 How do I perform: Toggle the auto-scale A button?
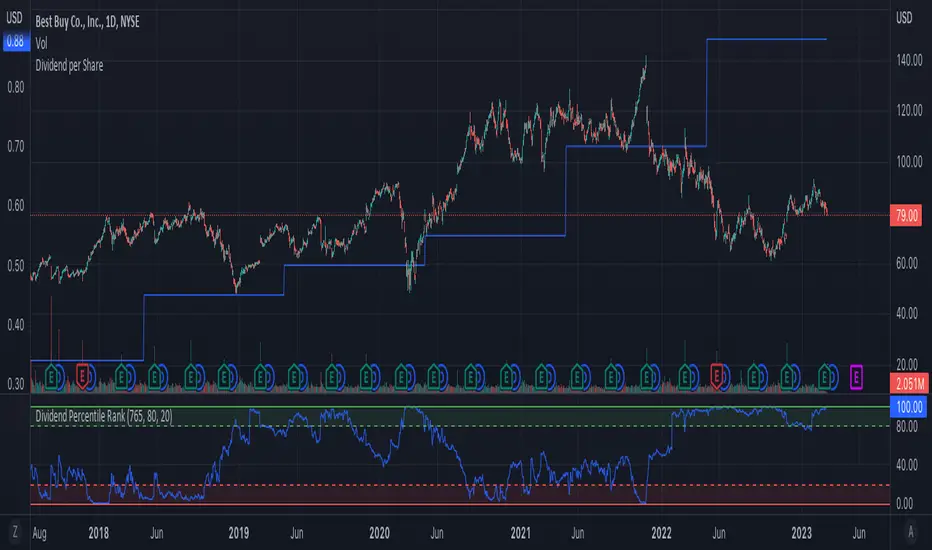point(911,532)
